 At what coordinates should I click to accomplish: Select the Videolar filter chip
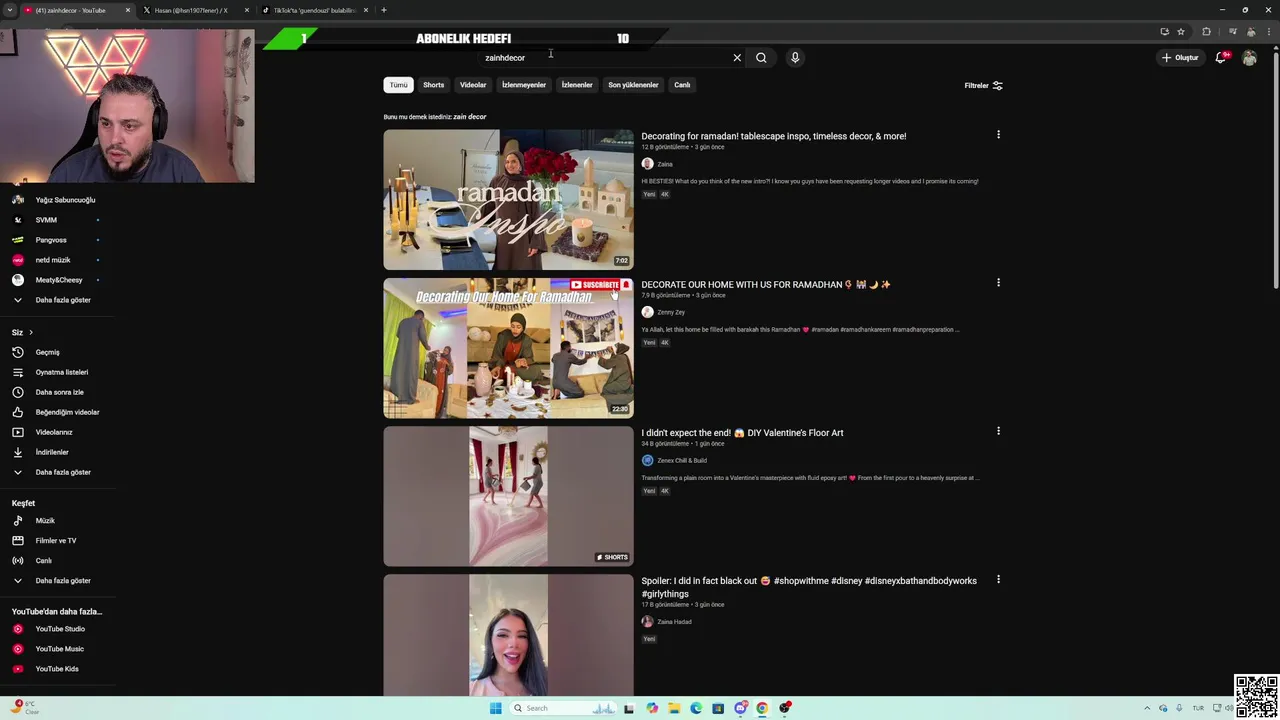pos(473,85)
